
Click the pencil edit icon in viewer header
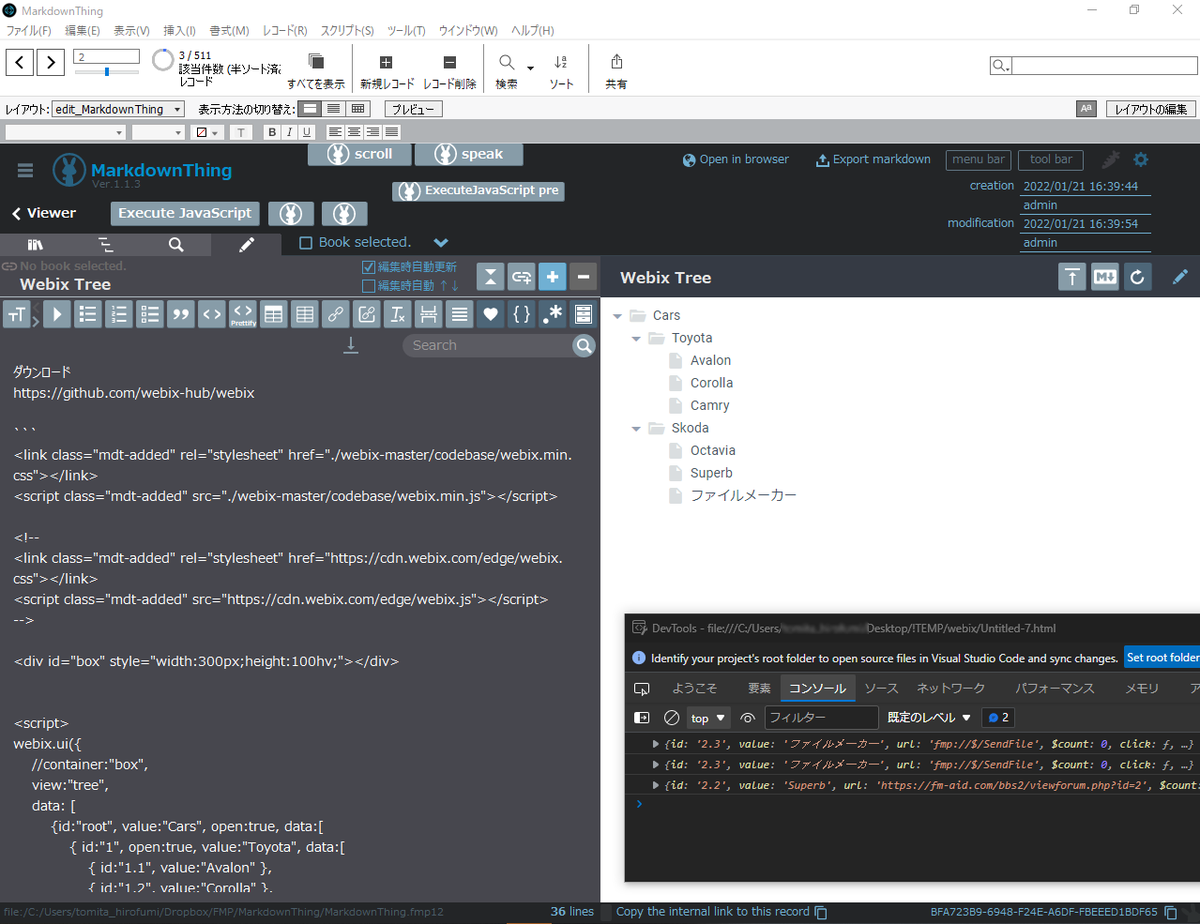(1181, 277)
